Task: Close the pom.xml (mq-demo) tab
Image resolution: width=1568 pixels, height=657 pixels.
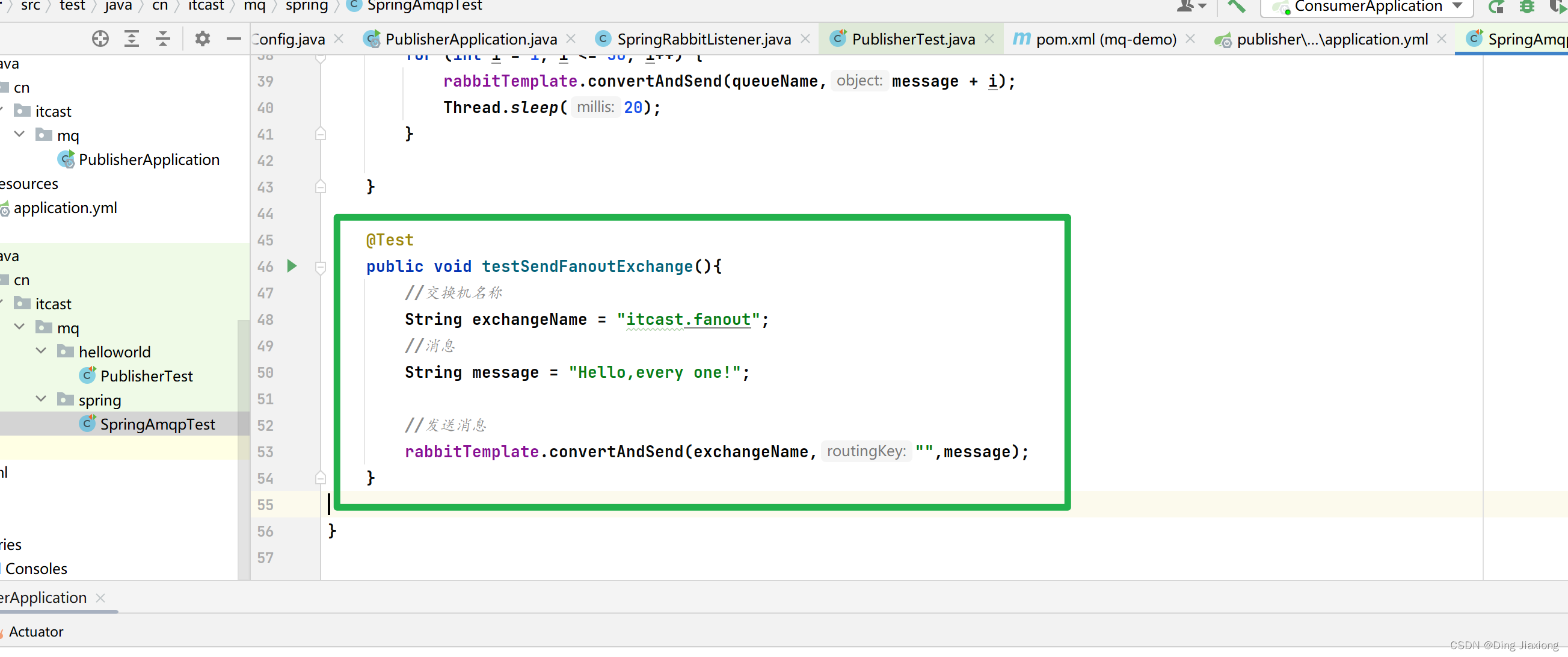Action: [x=1191, y=39]
